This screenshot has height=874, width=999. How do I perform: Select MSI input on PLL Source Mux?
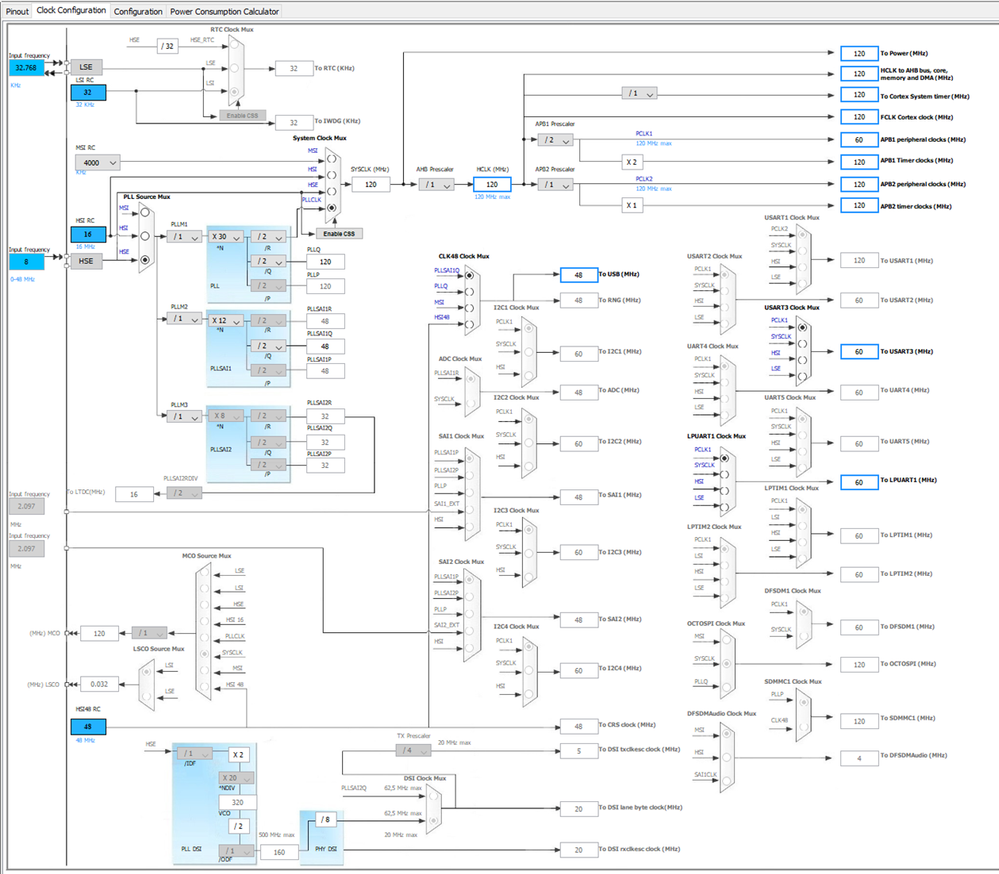pyautogui.click(x=145, y=213)
